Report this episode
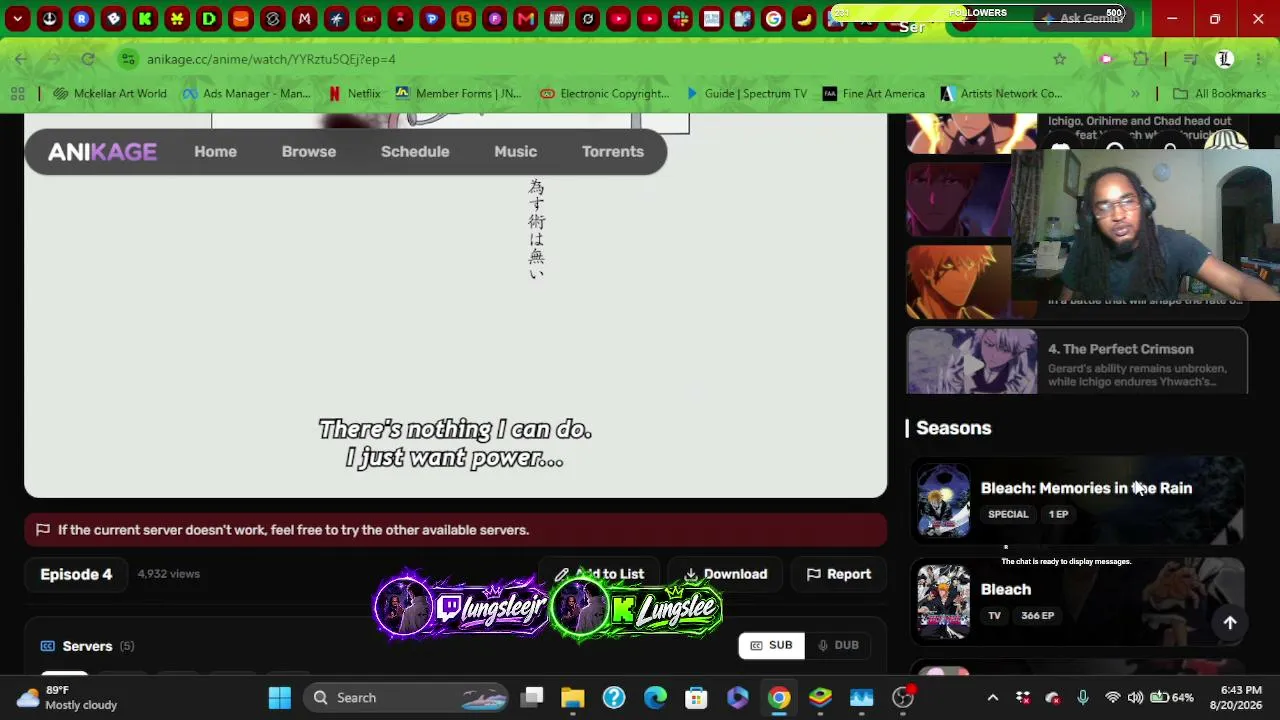Viewport: 1280px width, 720px height. 839,574
